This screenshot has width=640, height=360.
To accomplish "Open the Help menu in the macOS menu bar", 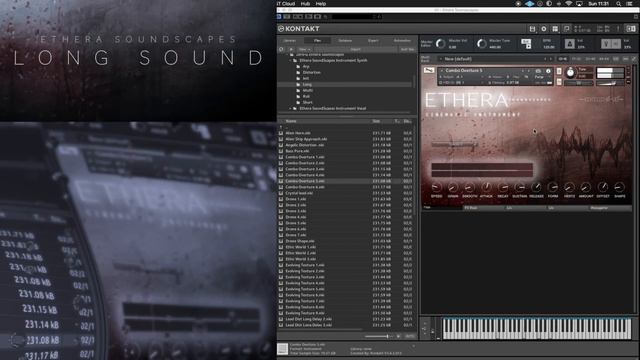I will click(x=321, y=4).
